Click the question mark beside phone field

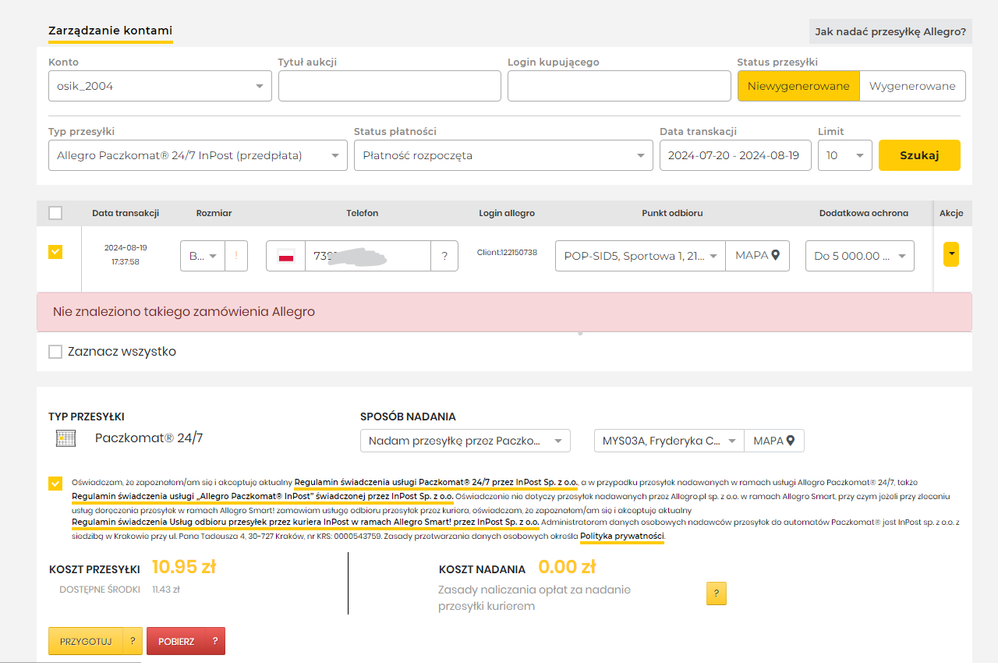click(x=444, y=256)
